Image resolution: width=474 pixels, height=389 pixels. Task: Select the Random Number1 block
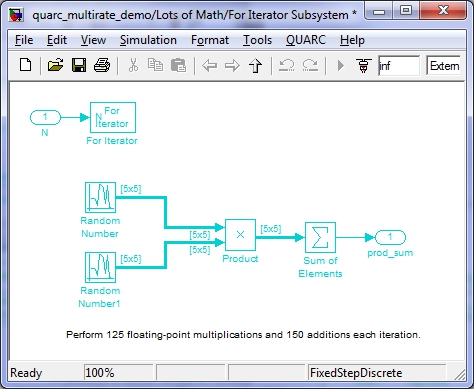[100, 267]
